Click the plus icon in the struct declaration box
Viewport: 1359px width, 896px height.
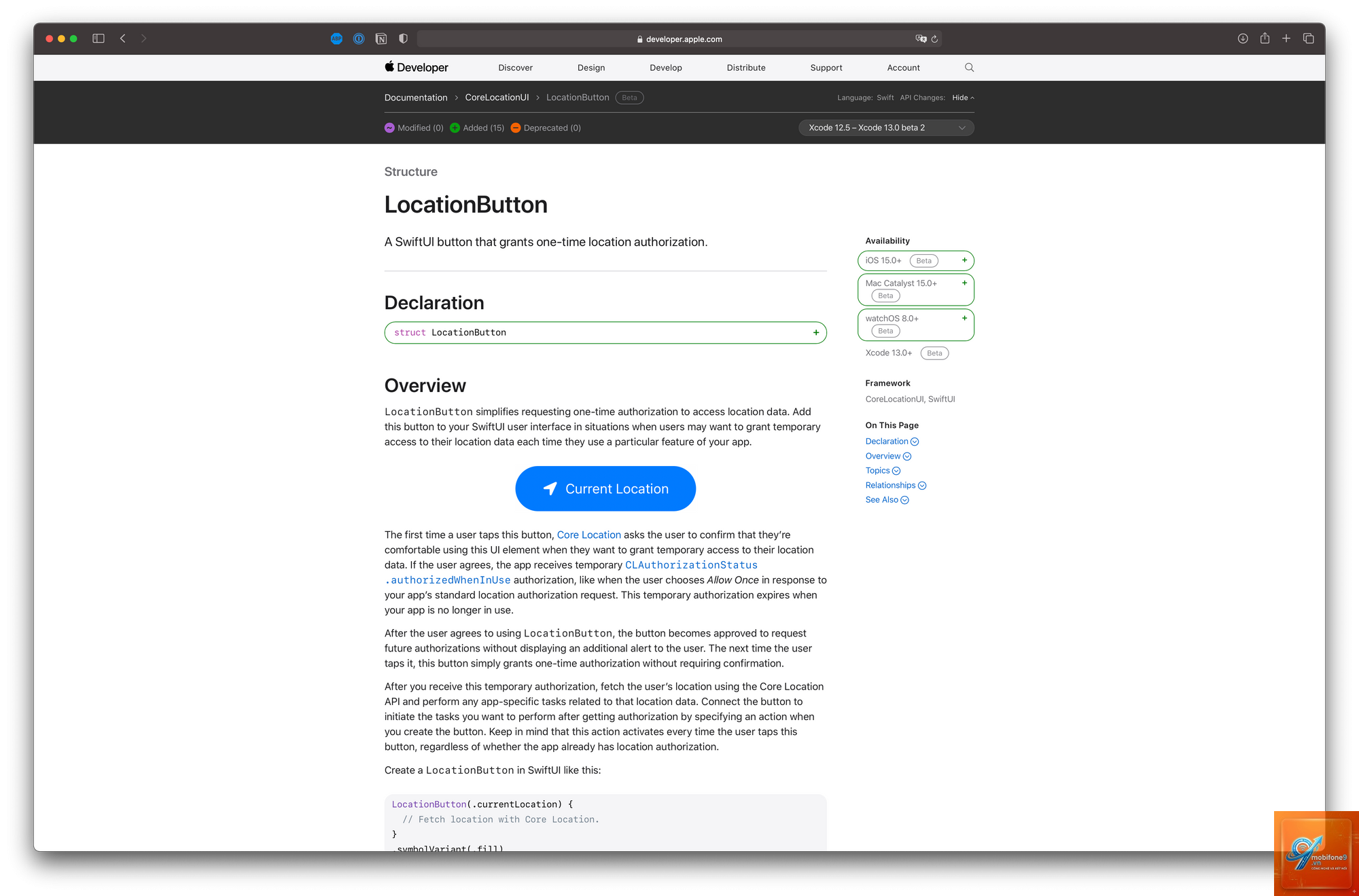(816, 332)
